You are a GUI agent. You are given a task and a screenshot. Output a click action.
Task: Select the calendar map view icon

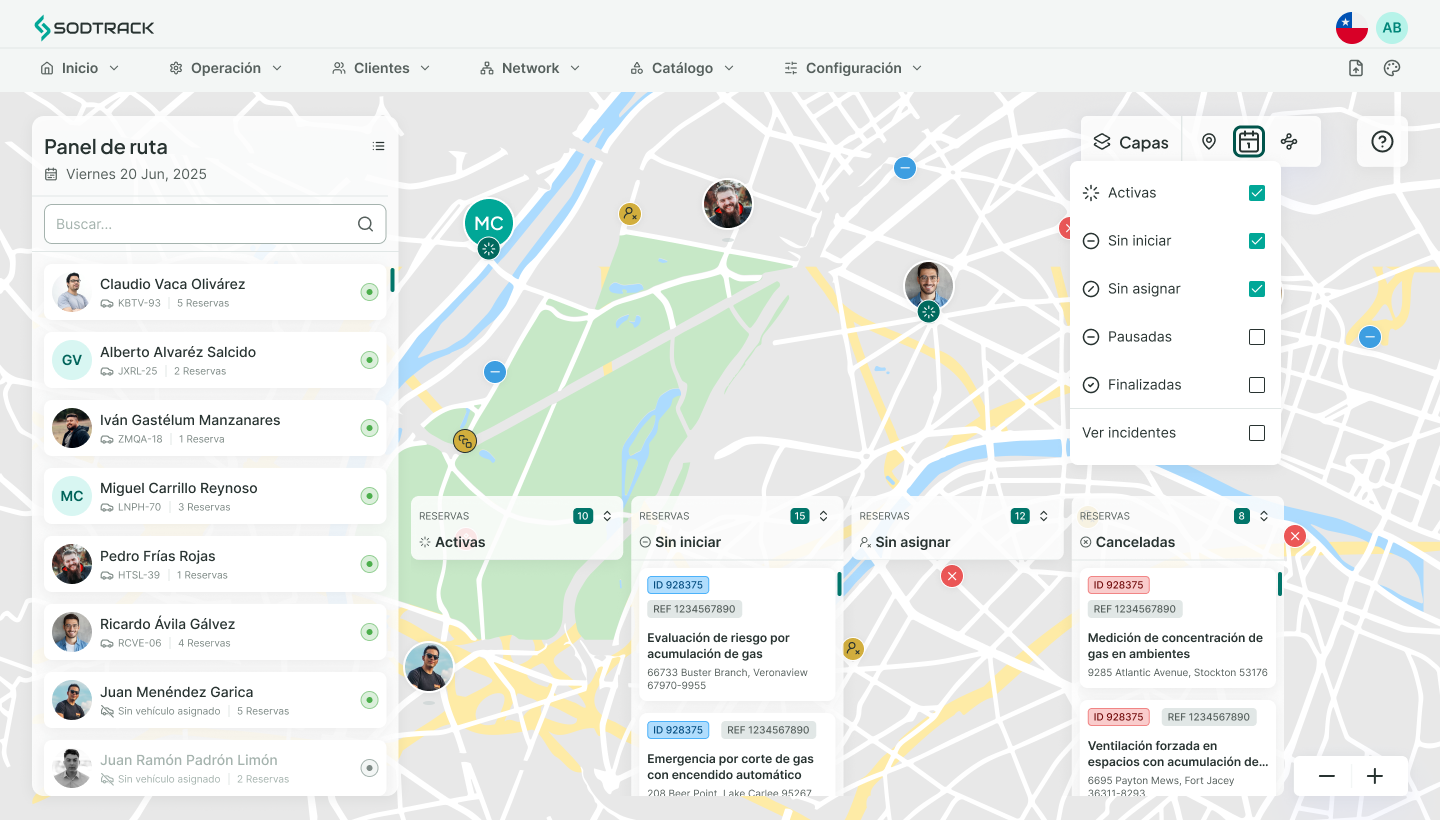tap(1248, 141)
